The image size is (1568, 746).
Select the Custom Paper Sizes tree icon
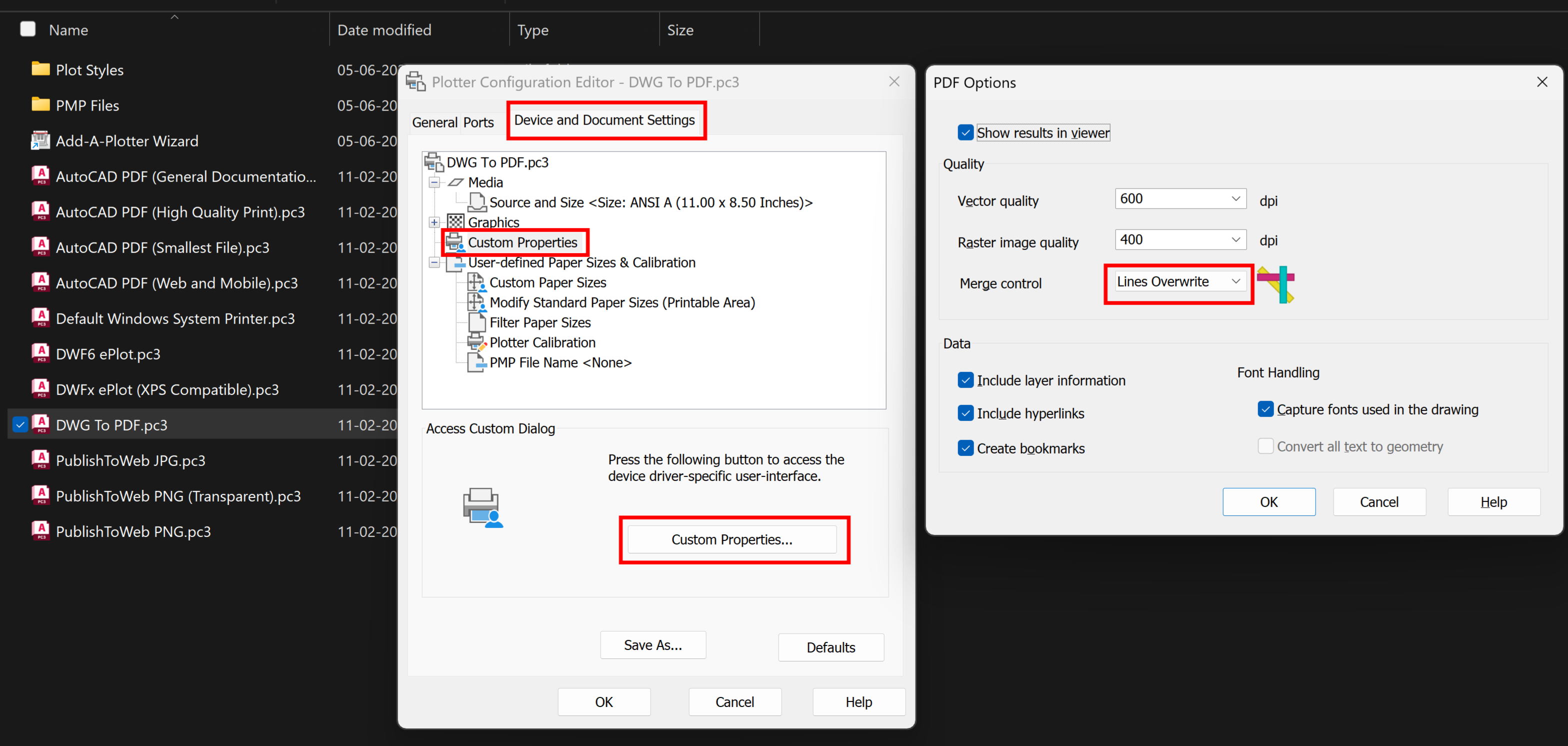click(x=476, y=281)
